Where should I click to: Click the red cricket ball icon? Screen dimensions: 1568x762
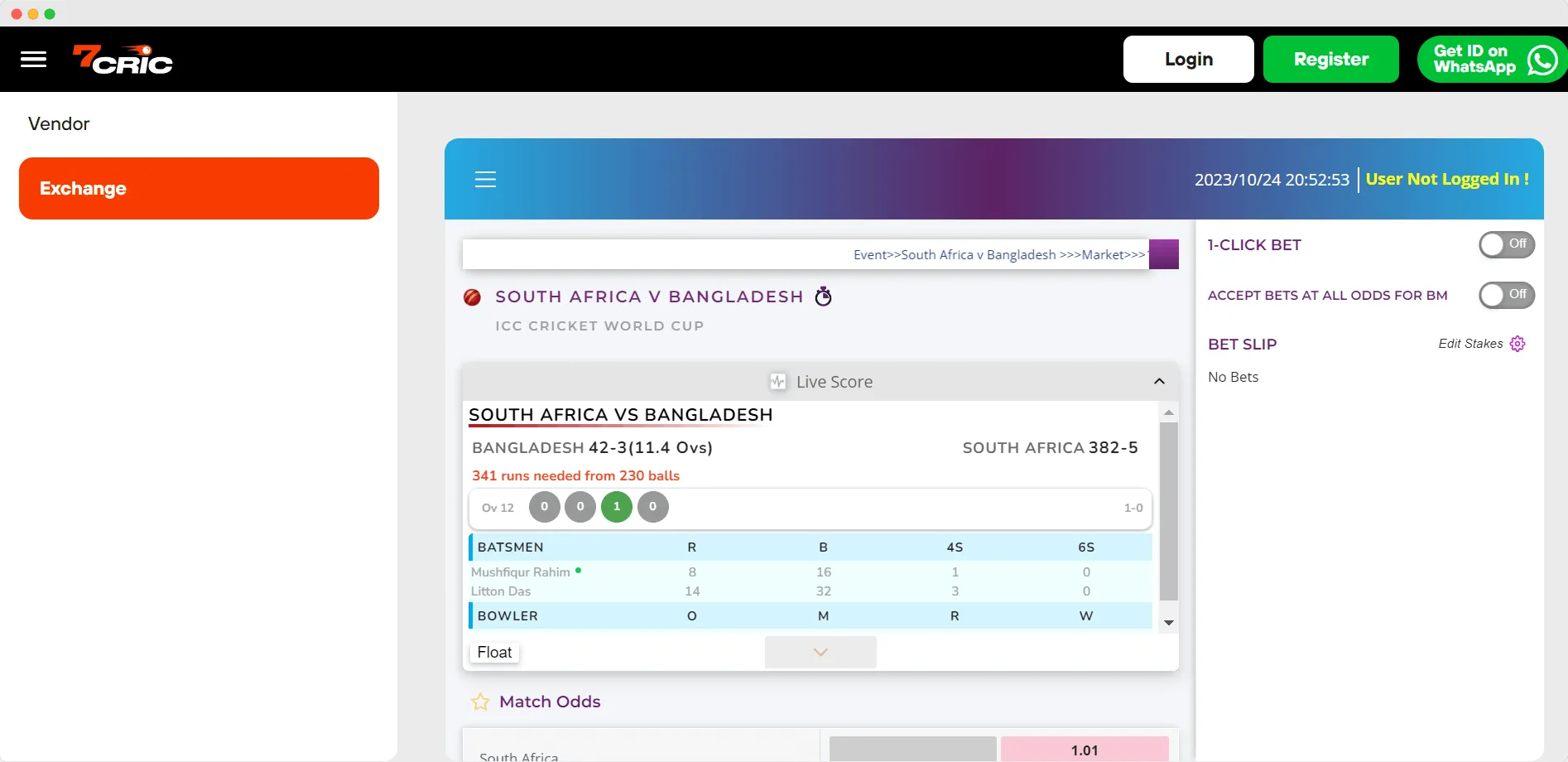pos(473,297)
